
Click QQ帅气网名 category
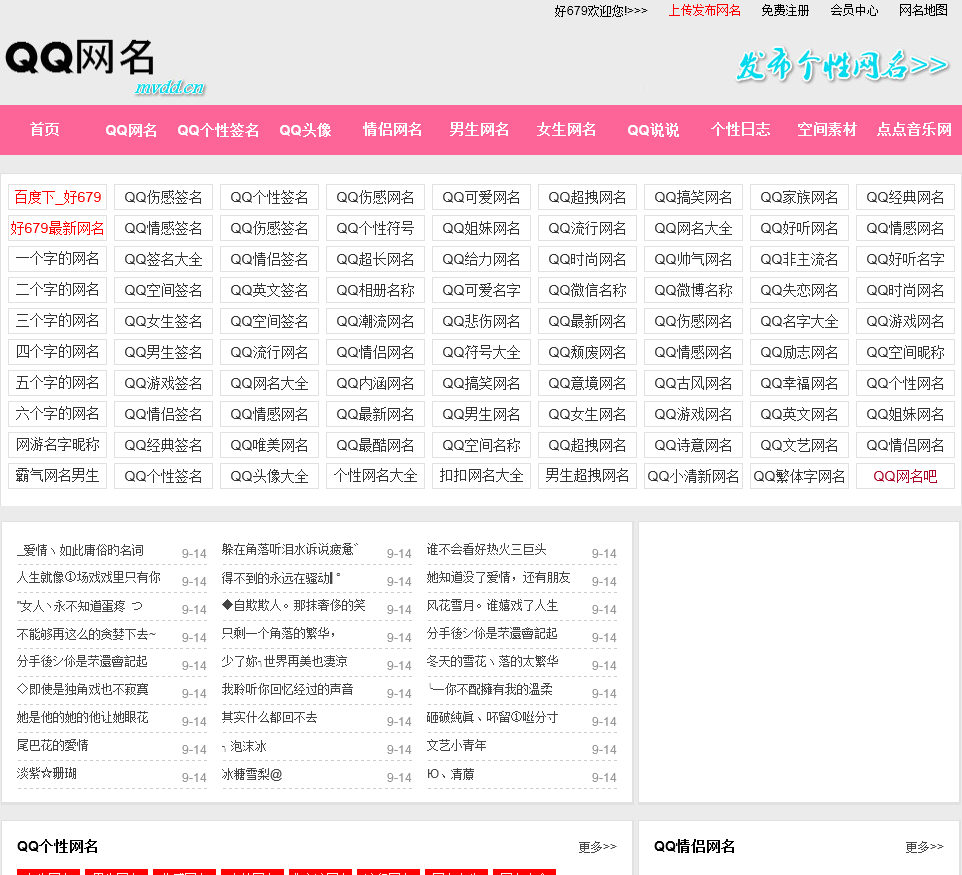coord(693,259)
